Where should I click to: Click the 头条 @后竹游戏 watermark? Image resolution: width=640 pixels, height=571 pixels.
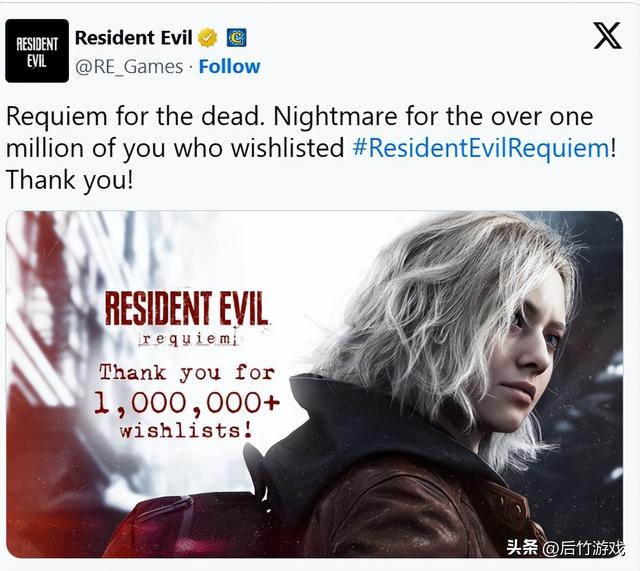click(x=565, y=547)
